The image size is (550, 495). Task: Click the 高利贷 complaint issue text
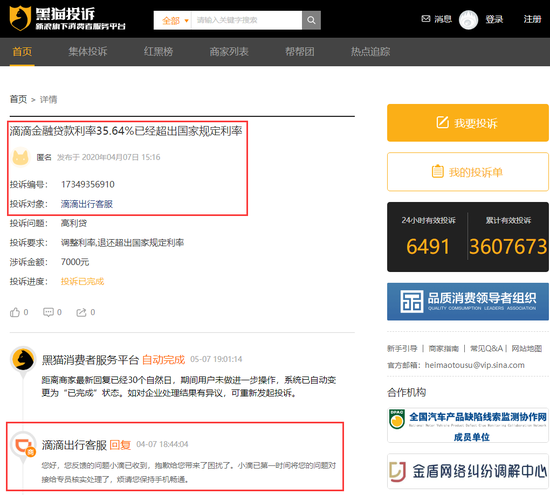(74, 223)
